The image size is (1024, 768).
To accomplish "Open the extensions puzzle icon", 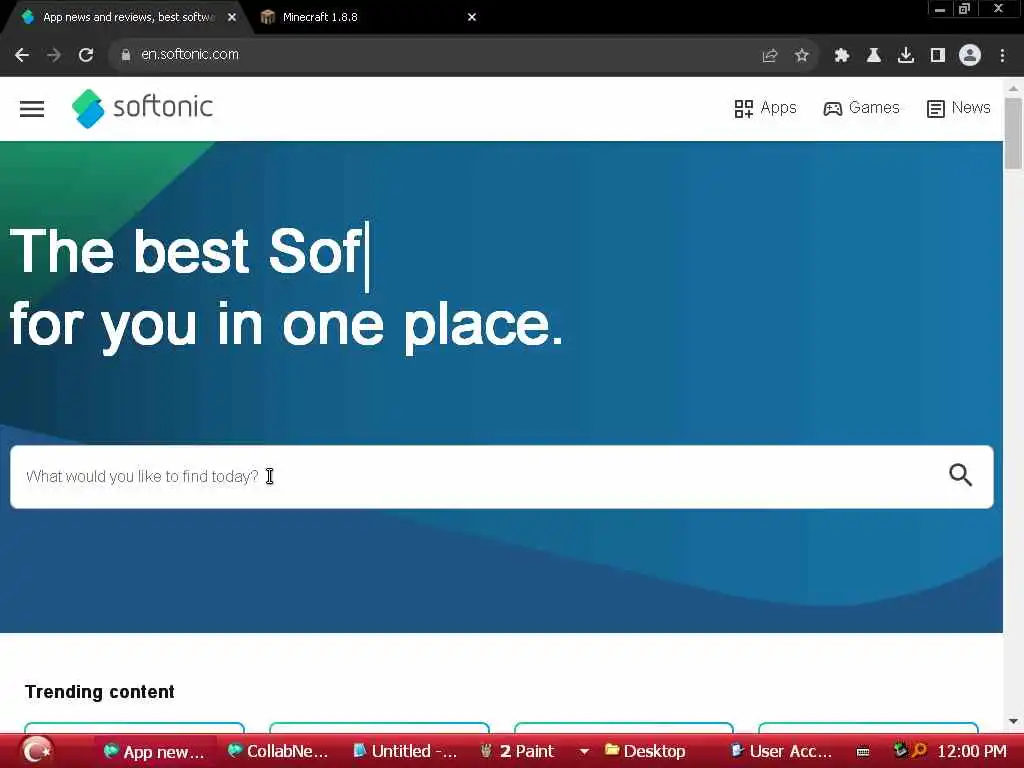I will pos(841,56).
